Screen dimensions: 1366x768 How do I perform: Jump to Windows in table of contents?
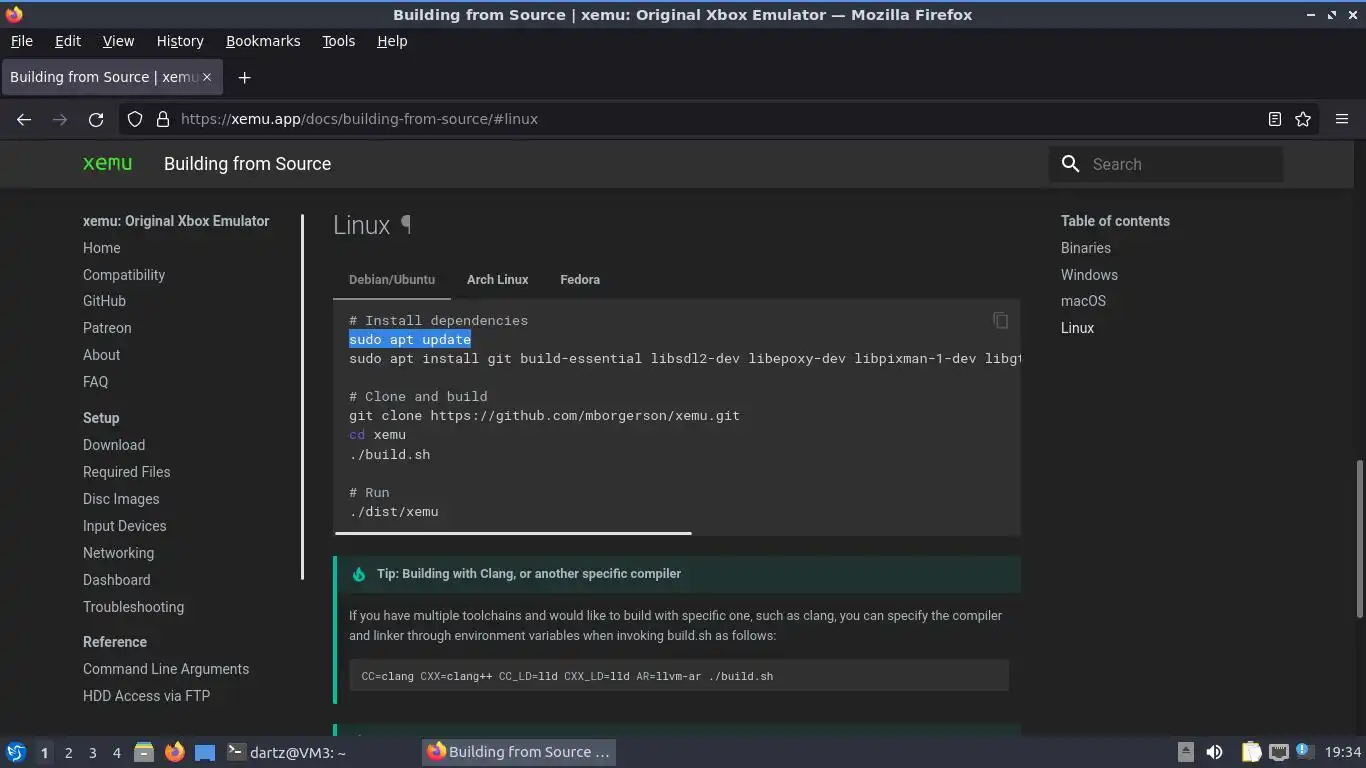pyautogui.click(x=1089, y=275)
